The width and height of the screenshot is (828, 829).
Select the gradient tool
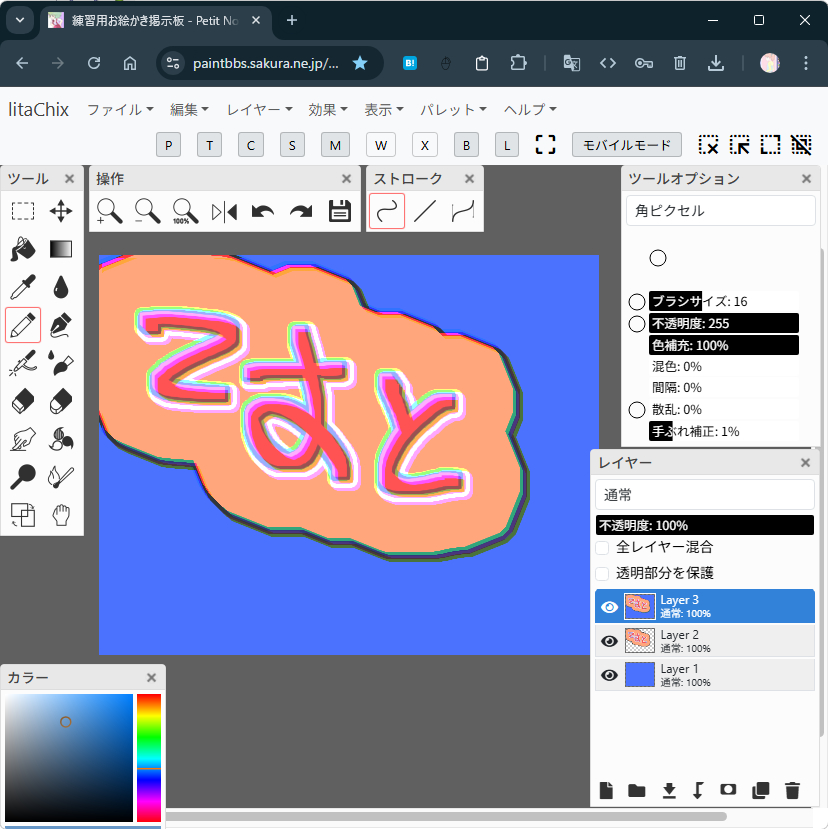(61, 249)
